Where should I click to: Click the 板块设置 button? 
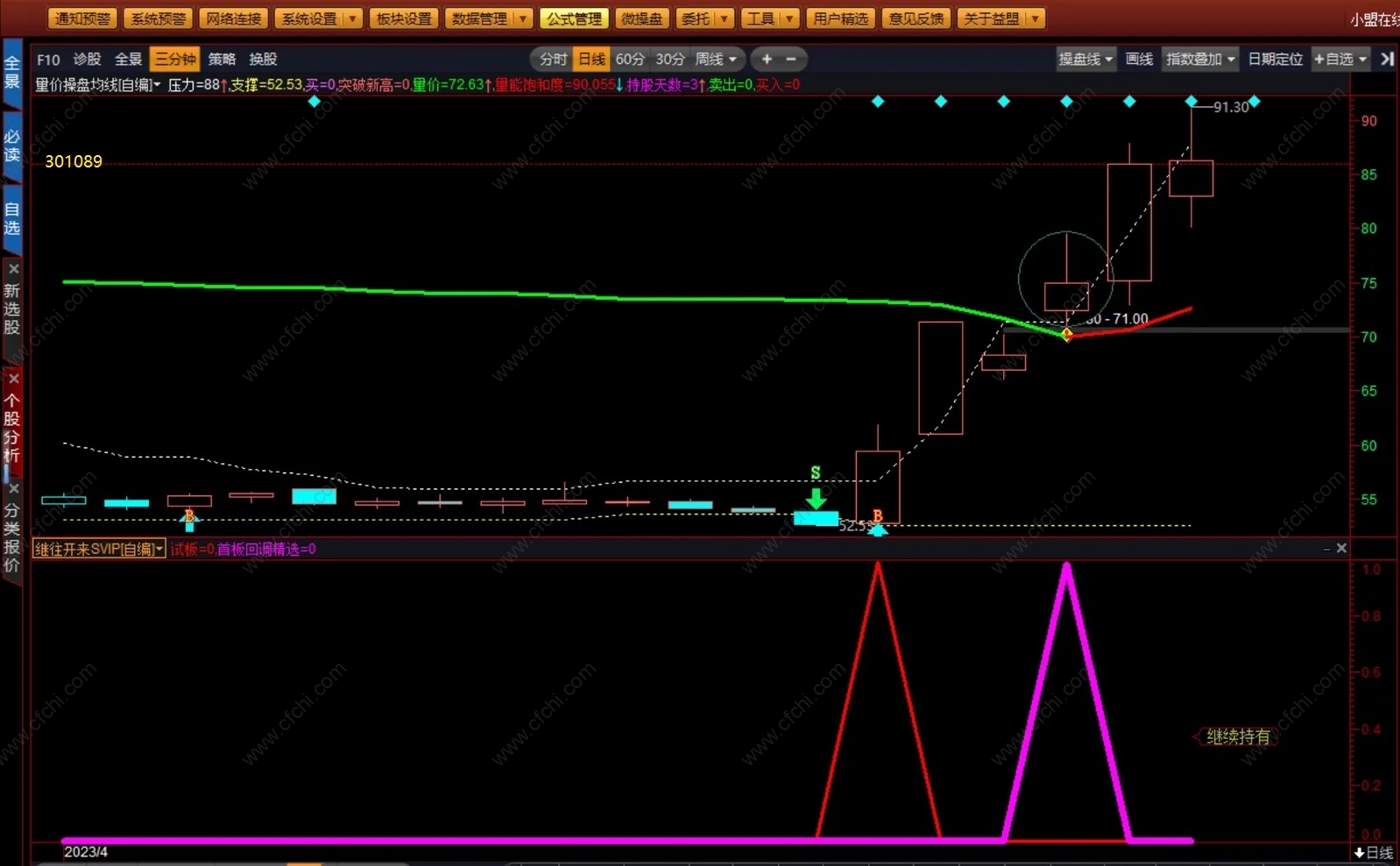404,18
